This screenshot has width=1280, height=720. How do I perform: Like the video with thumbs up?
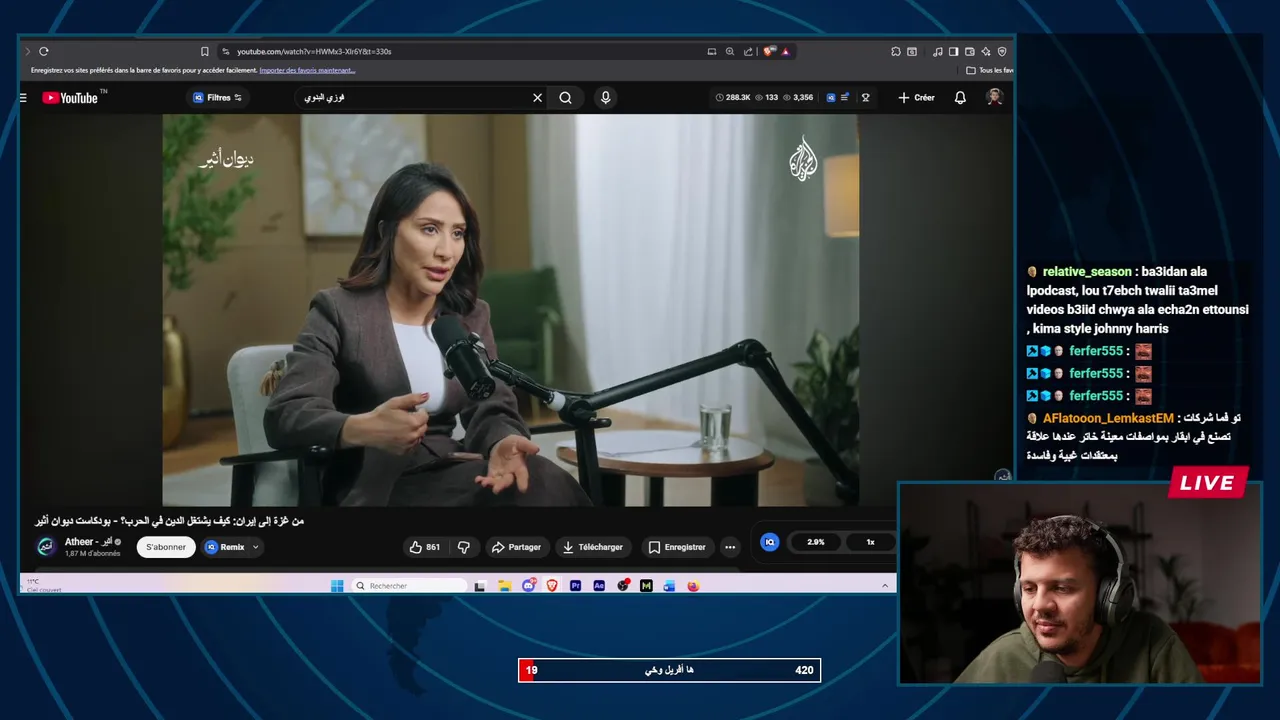point(425,547)
